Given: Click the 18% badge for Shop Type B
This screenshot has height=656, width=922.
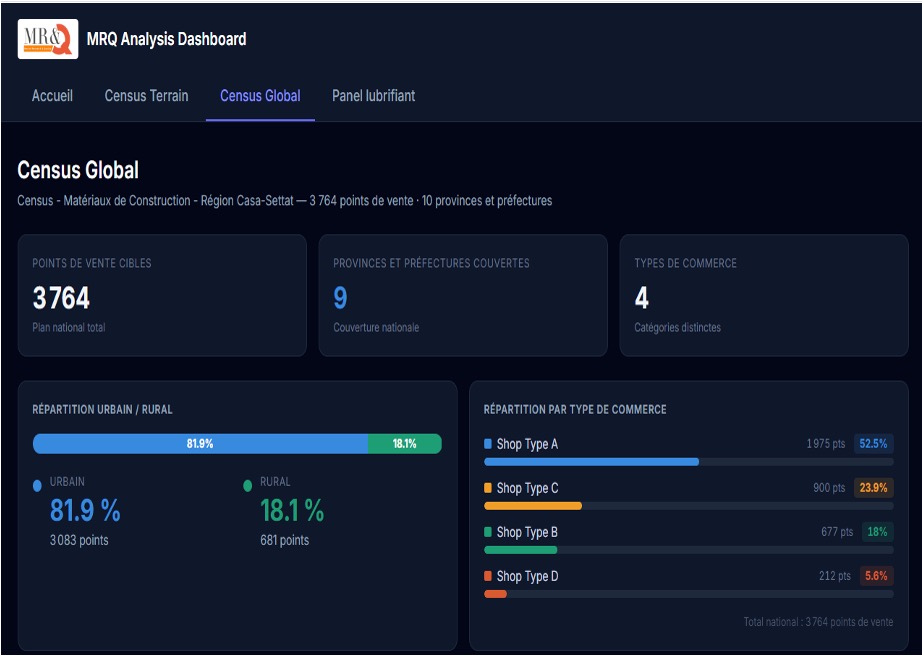Looking at the screenshot, I should click(876, 532).
